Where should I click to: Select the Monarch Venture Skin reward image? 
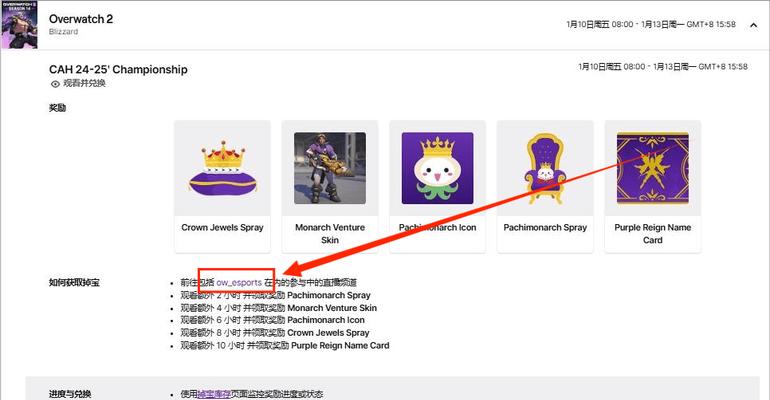tap(330, 168)
